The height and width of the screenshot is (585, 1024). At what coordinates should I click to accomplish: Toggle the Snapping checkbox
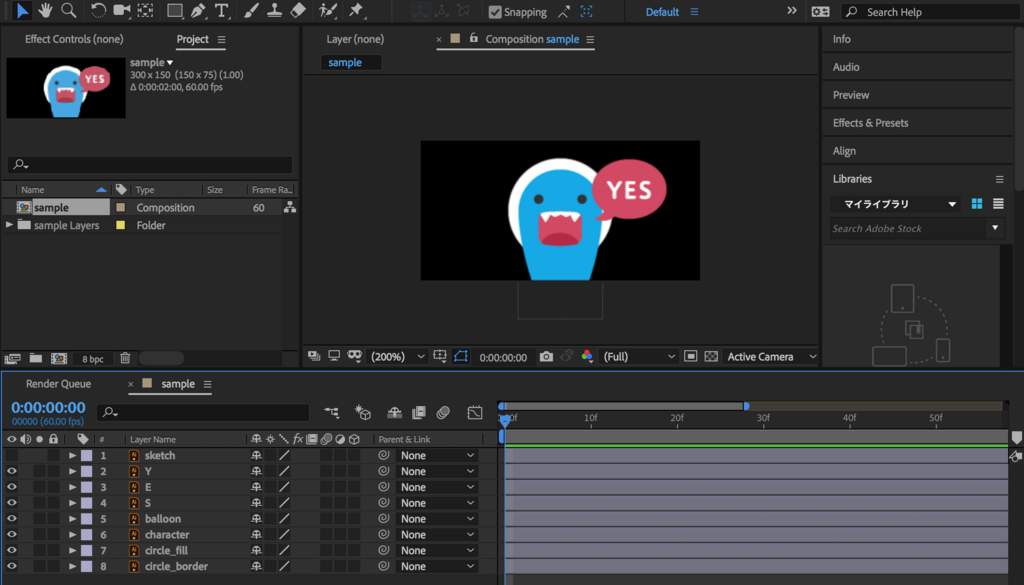[x=495, y=12]
